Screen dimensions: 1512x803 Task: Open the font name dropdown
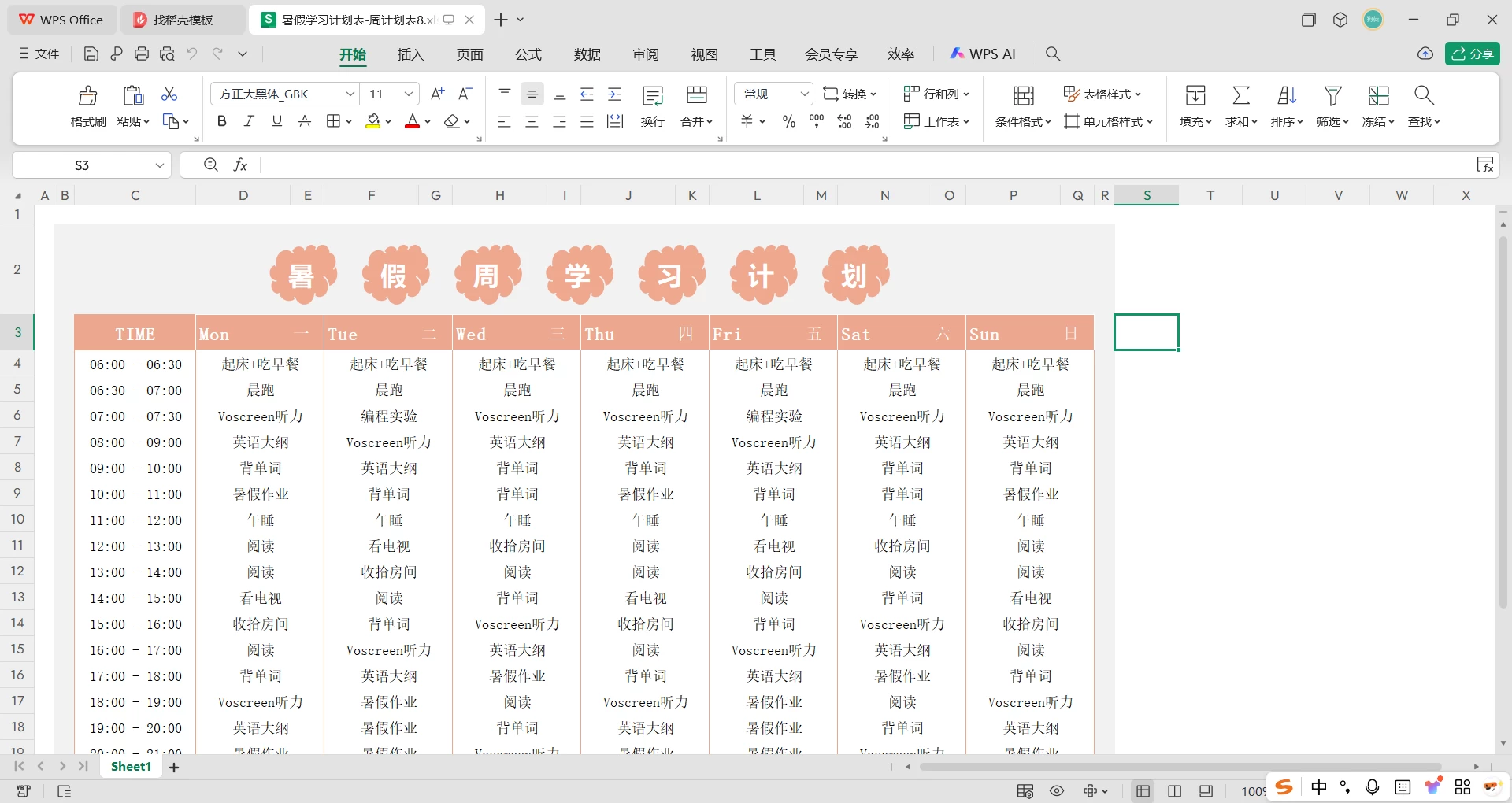tap(350, 94)
